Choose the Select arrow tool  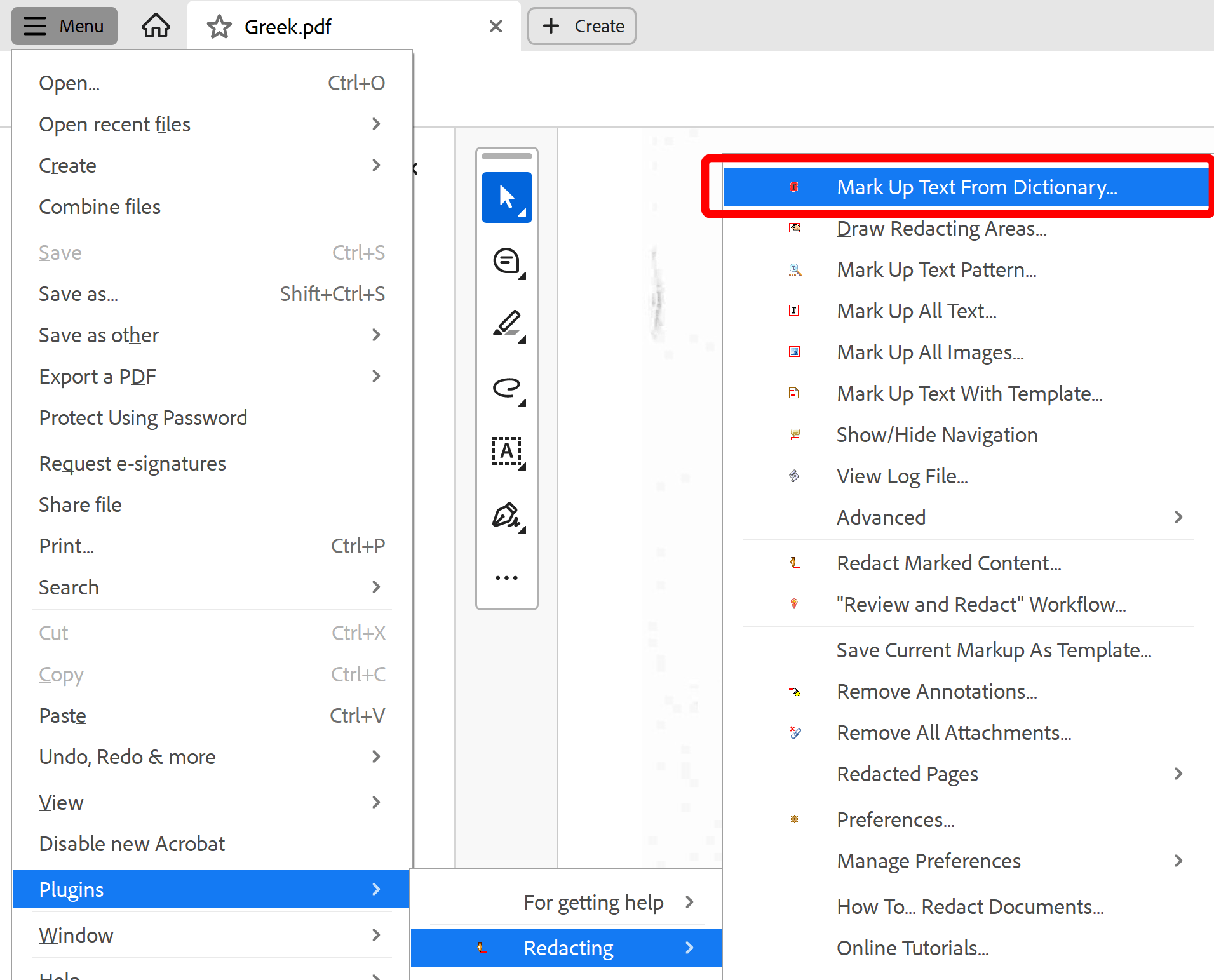point(507,198)
